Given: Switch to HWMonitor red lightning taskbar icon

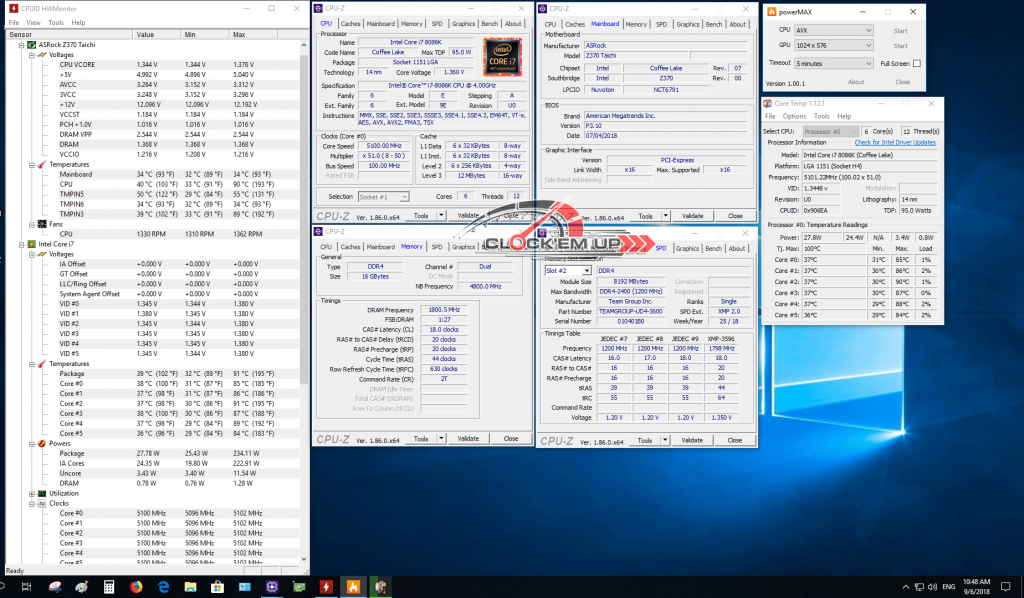Looking at the screenshot, I should click(x=326, y=587).
